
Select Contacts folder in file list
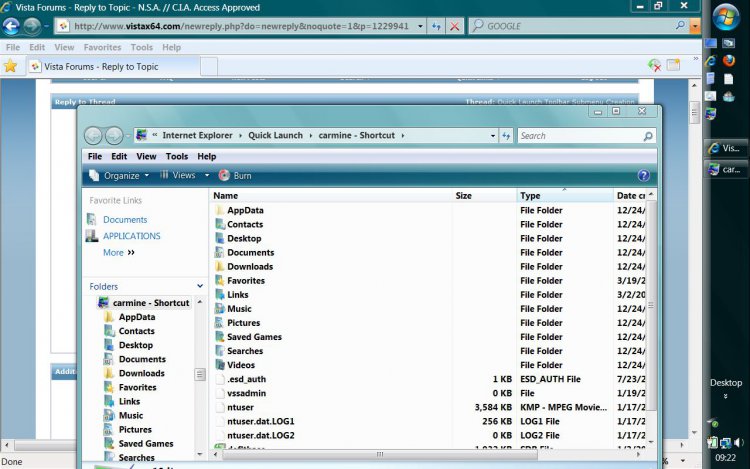click(x=245, y=224)
